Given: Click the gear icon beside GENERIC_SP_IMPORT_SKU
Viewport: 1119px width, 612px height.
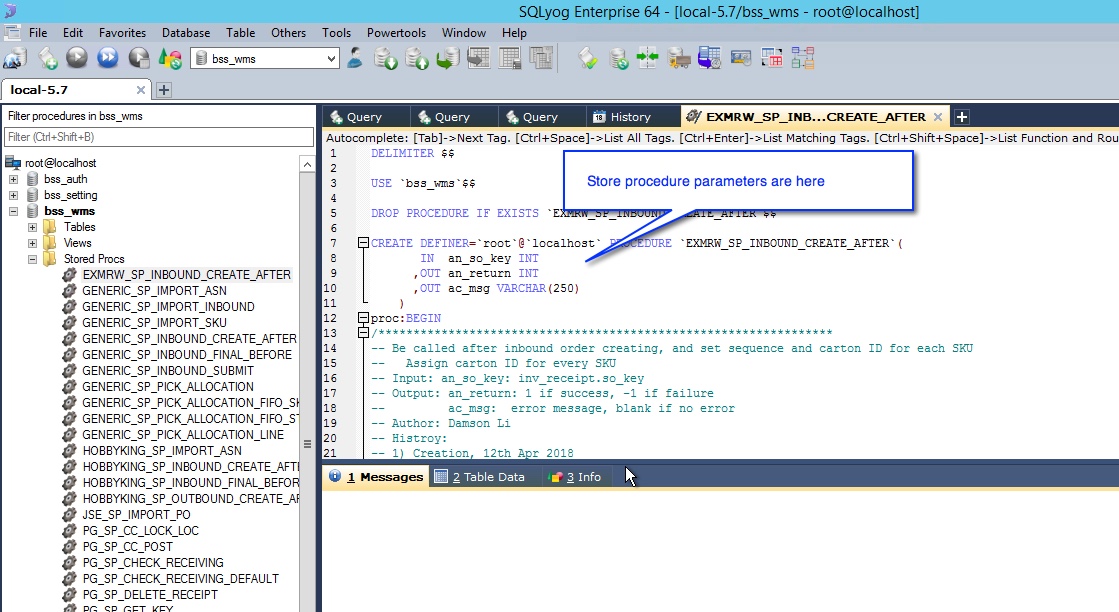Looking at the screenshot, I should click(x=69, y=323).
